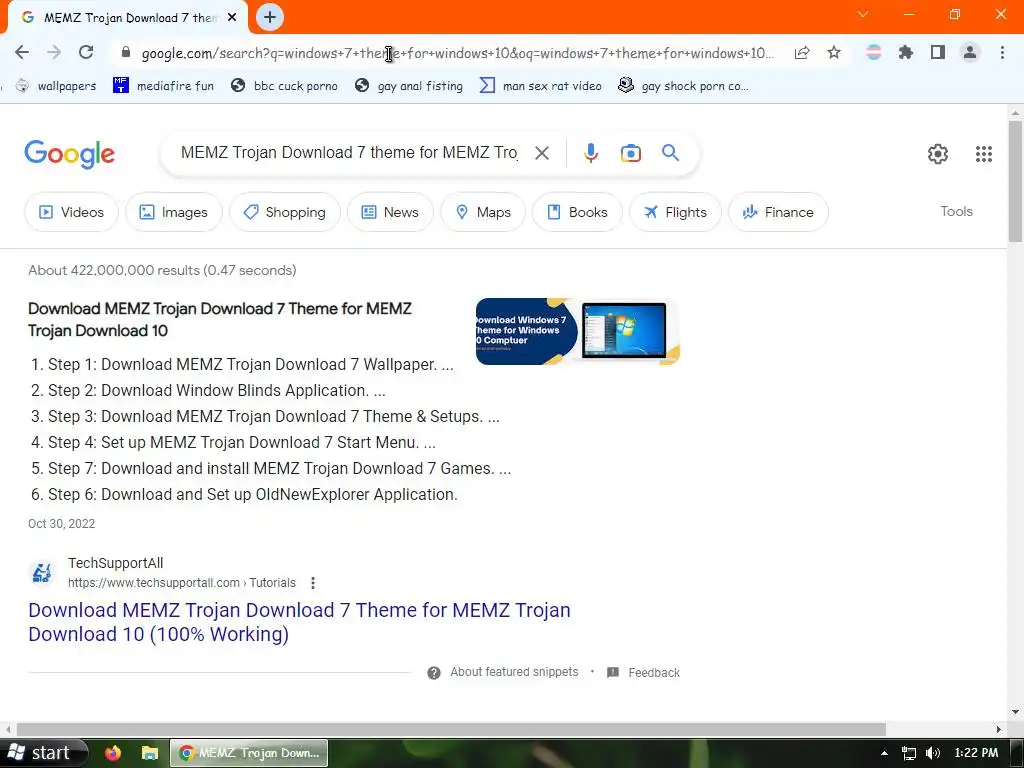
Task: Search by image with camera icon
Action: click(630, 153)
